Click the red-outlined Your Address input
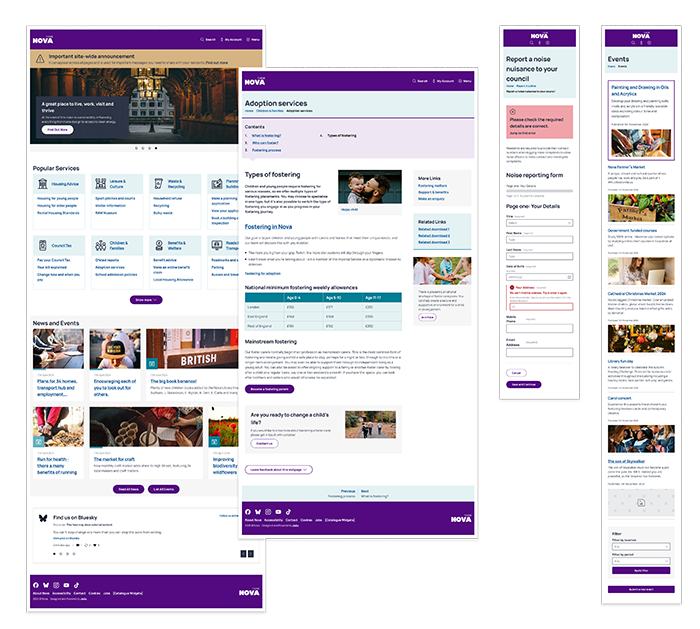 [542, 307]
